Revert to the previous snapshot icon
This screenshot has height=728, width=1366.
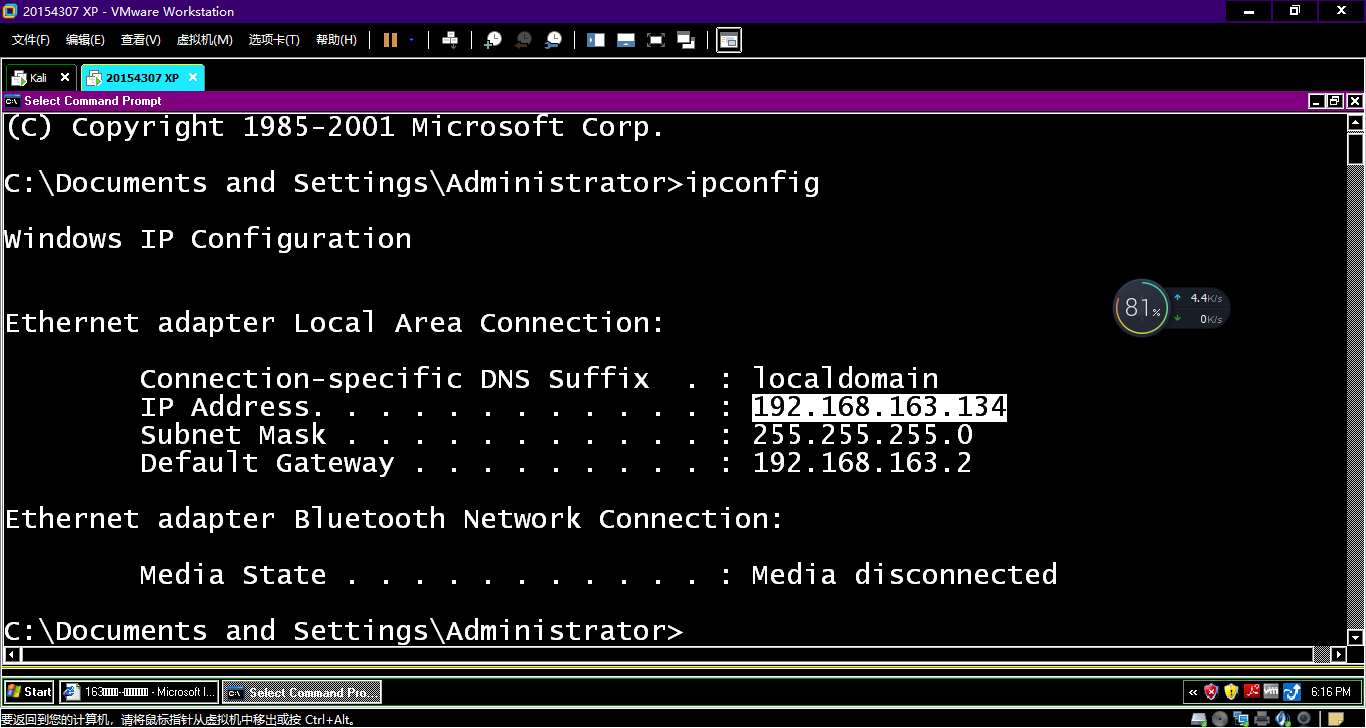523,40
